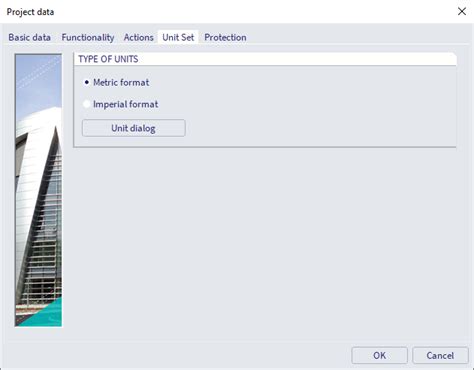
Task: Switch to the Basic data tab
Action: pyautogui.click(x=29, y=37)
